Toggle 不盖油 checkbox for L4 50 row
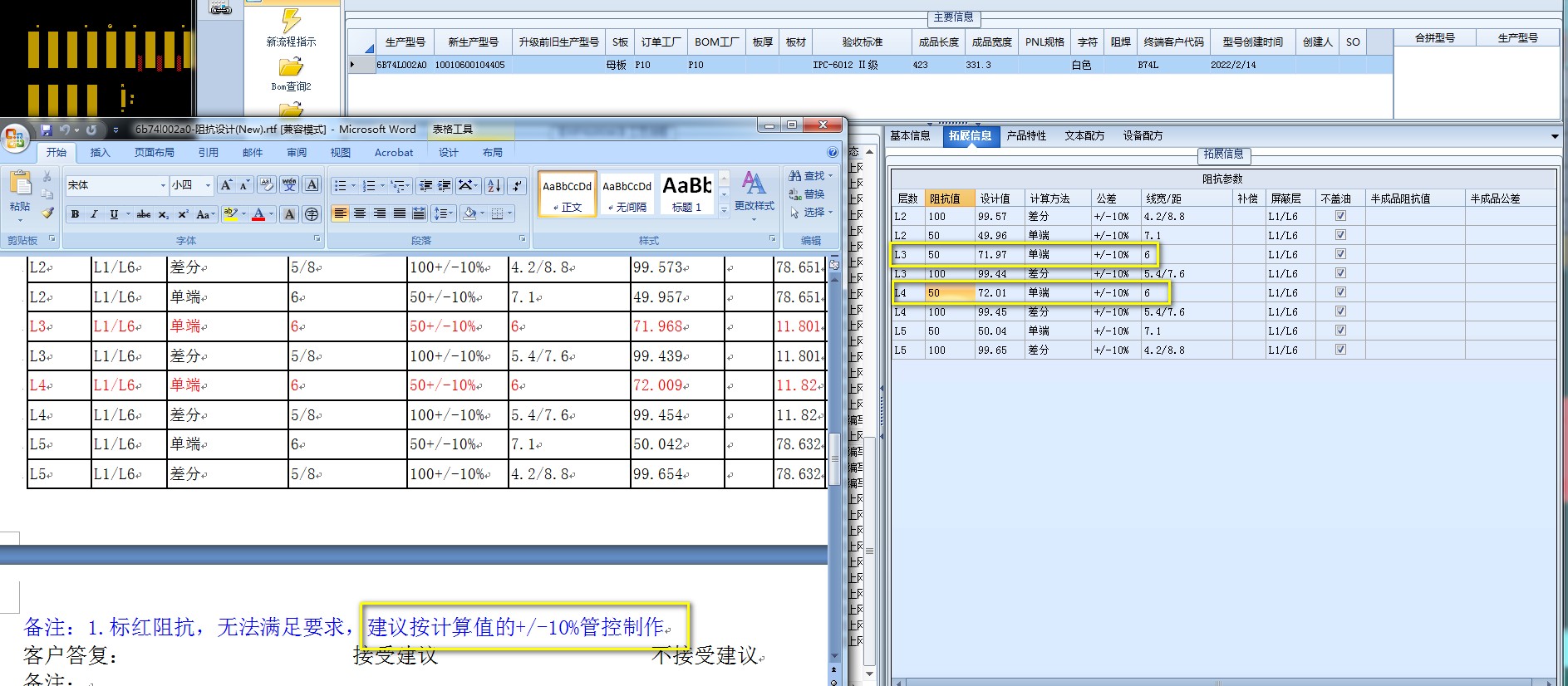1568x686 pixels. coord(1340,292)
